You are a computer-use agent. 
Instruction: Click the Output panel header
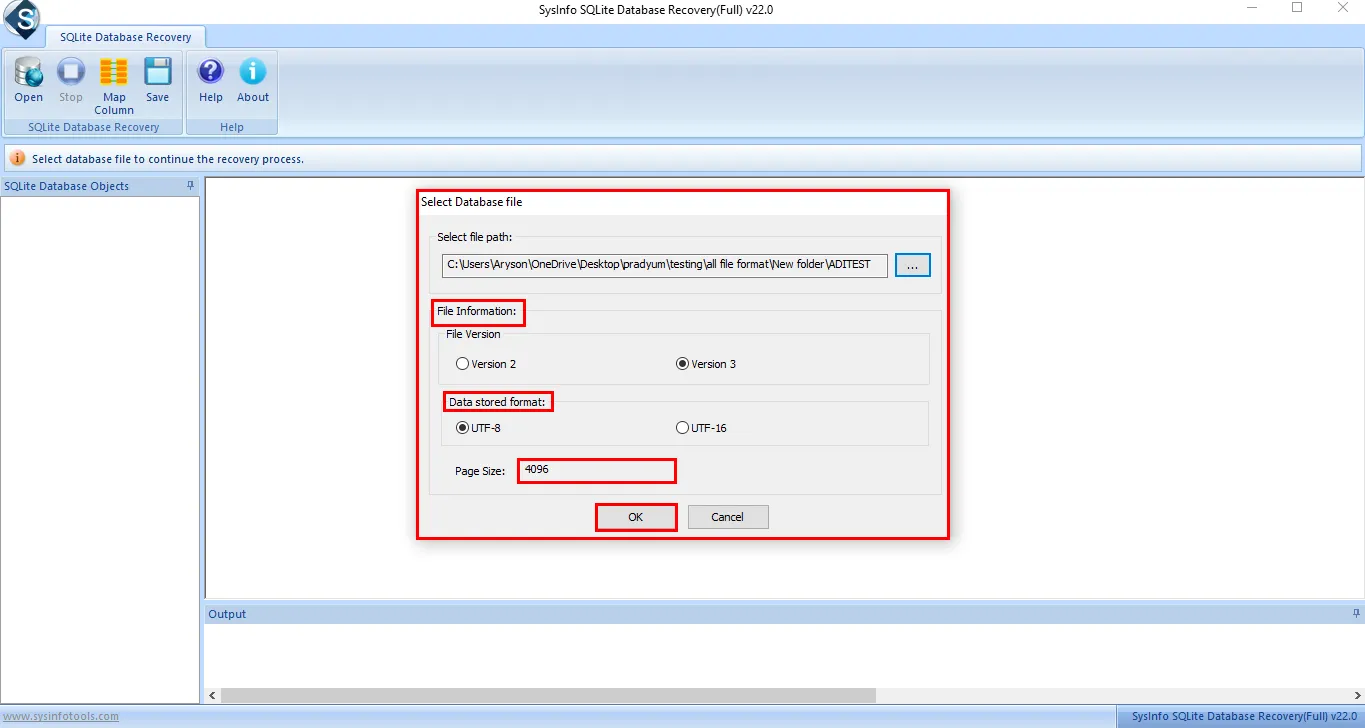(784, 614)
